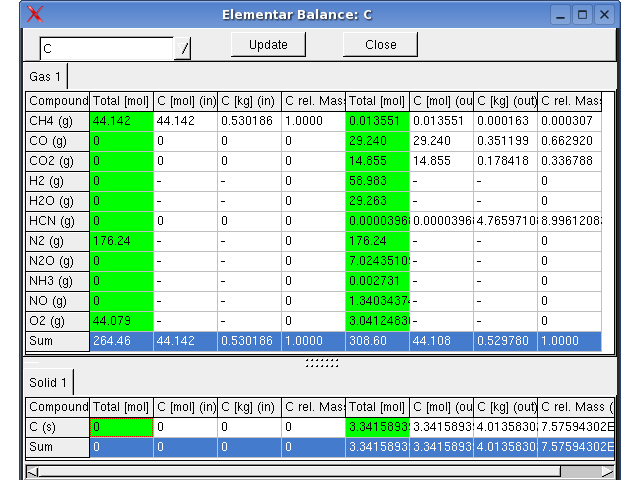Click the Sum cell showing 264.46
The image size is (640, 480).
[121, 341]
